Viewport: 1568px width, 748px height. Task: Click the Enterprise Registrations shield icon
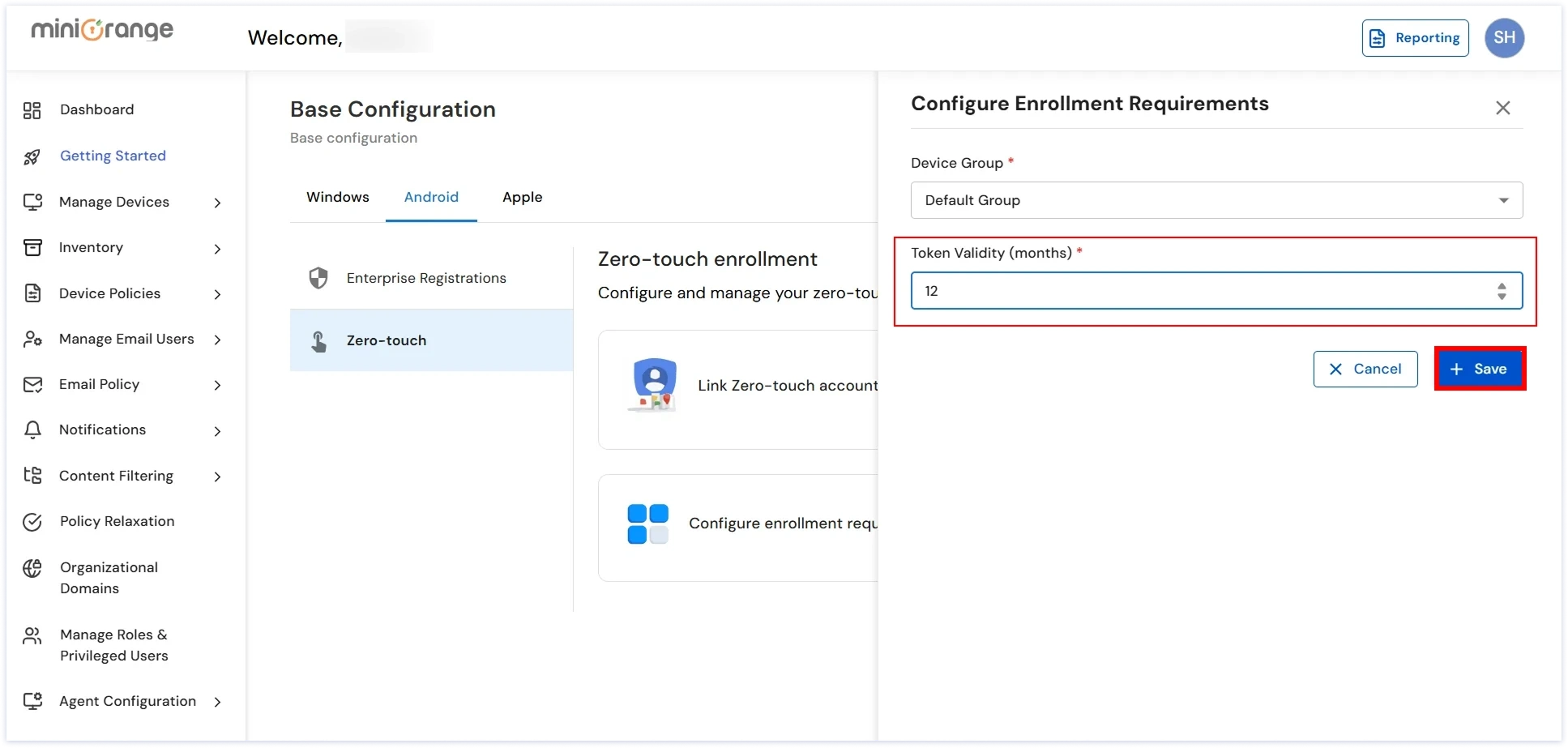click(x=318, y=278)
